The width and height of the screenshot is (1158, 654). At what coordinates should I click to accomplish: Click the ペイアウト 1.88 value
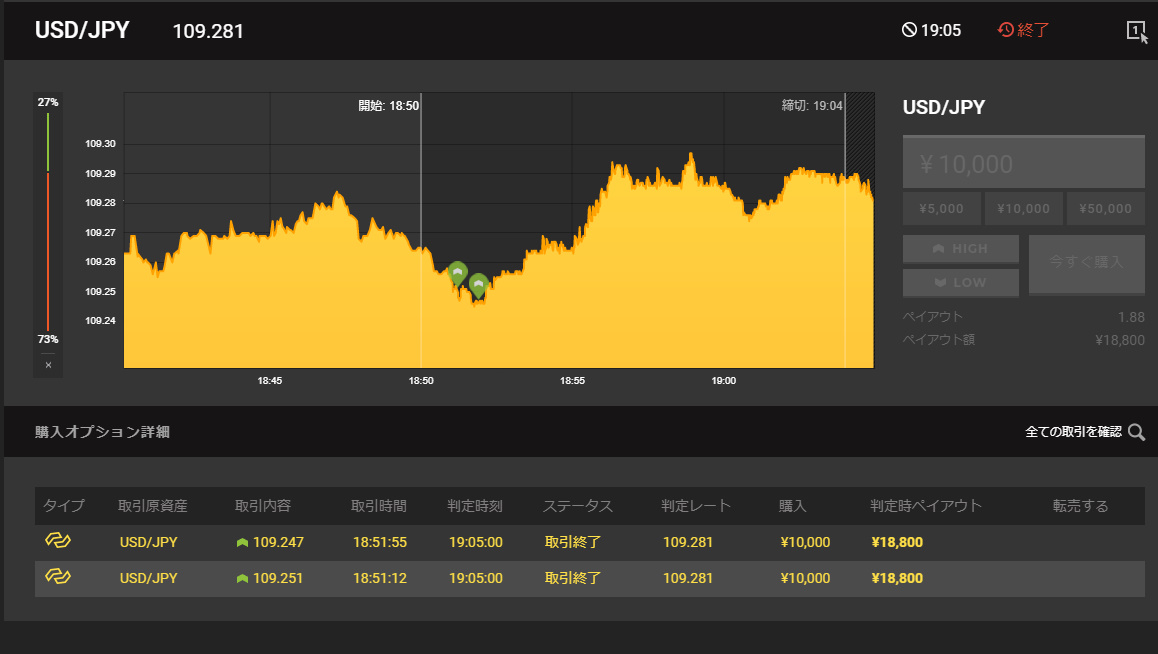pyautogui.click(x=1131, y=317)
